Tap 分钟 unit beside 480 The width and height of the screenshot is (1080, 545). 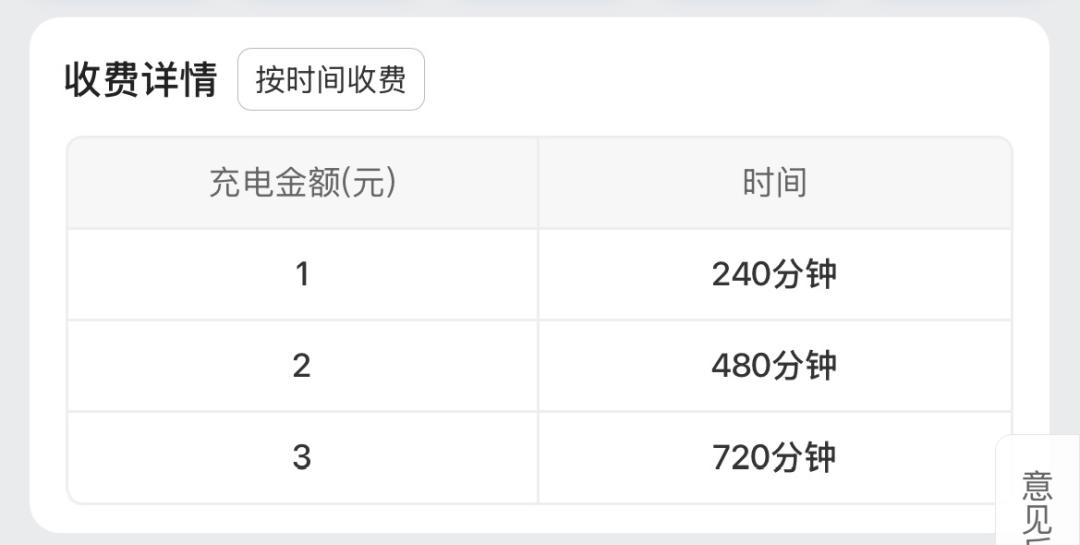(805, 366)
